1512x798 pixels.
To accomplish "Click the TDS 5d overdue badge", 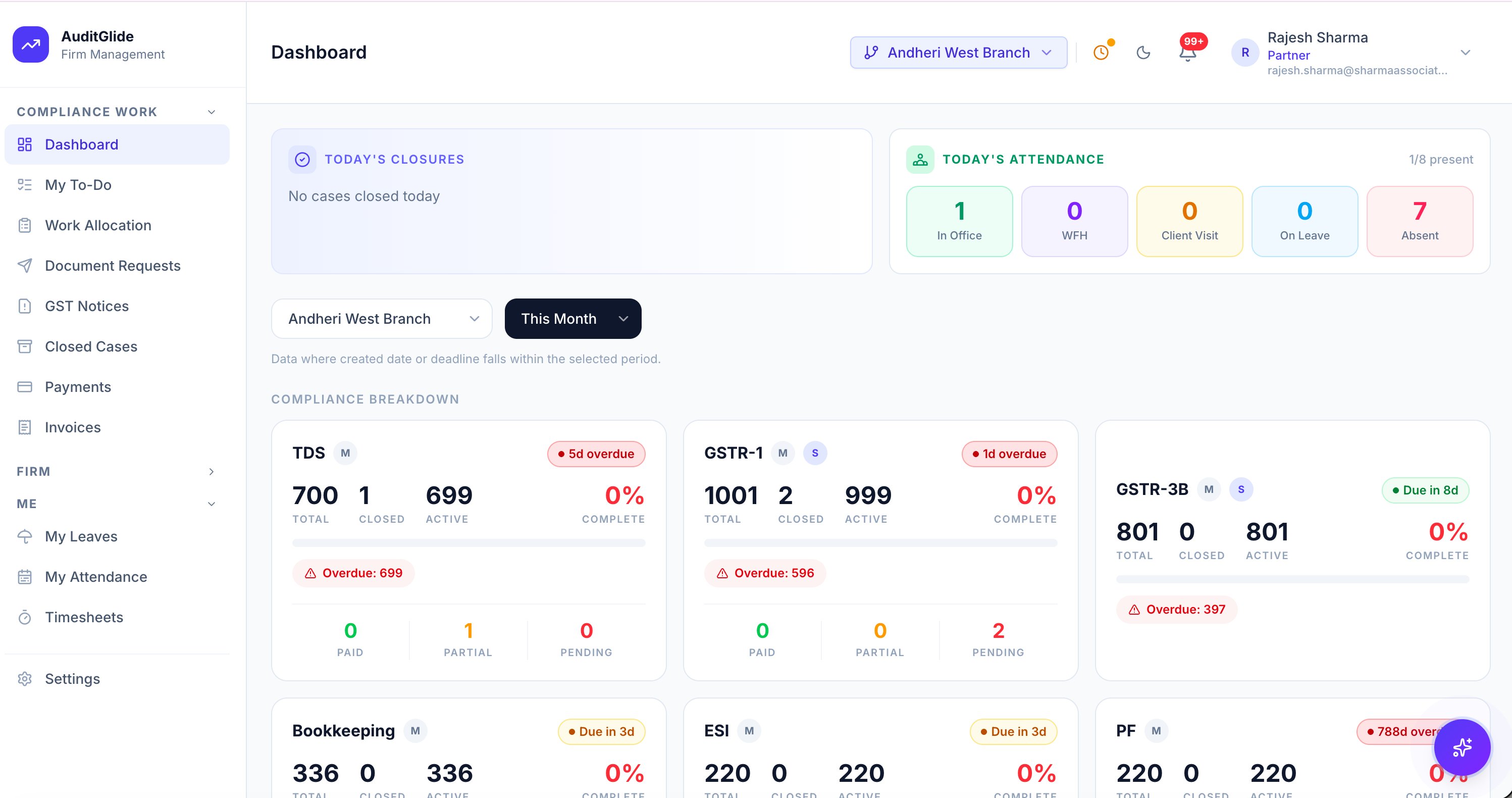I will (x=596, y=454).
